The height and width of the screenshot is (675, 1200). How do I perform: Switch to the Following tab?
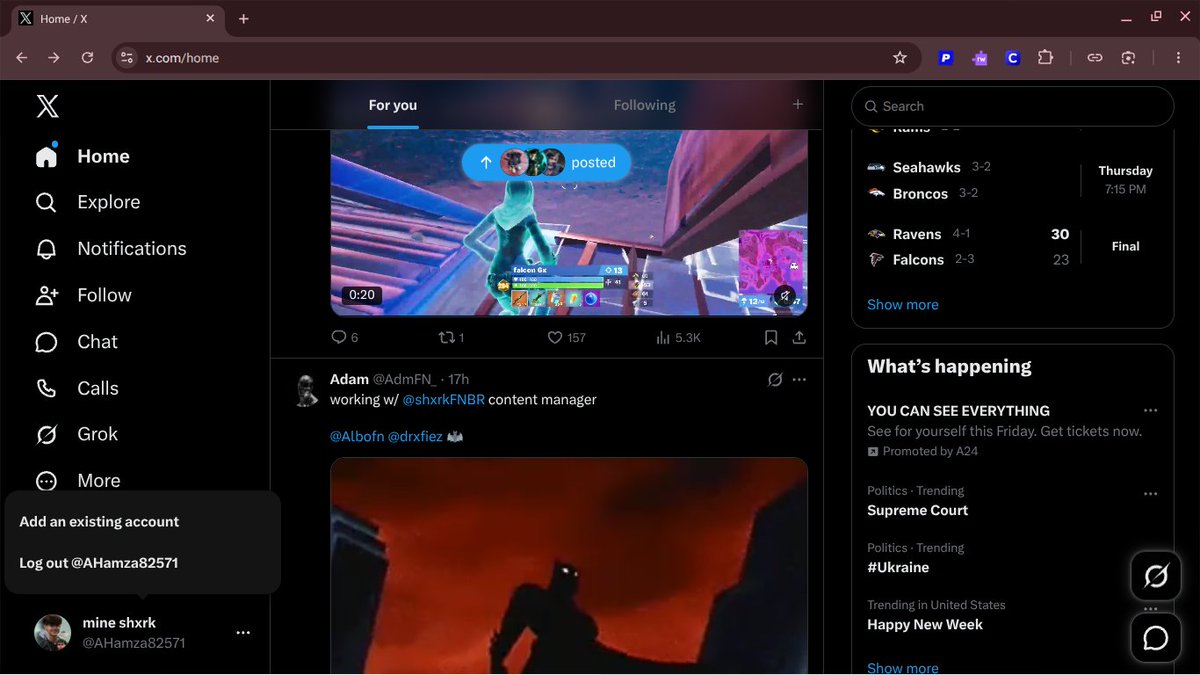(x=645, y=105)
